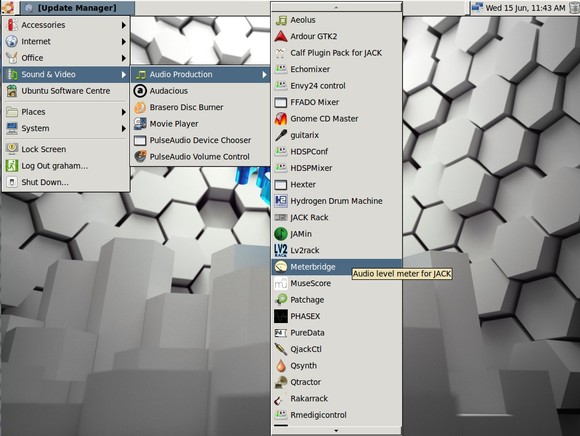Expand the Audio Production submenu arrow

(264, 75)
